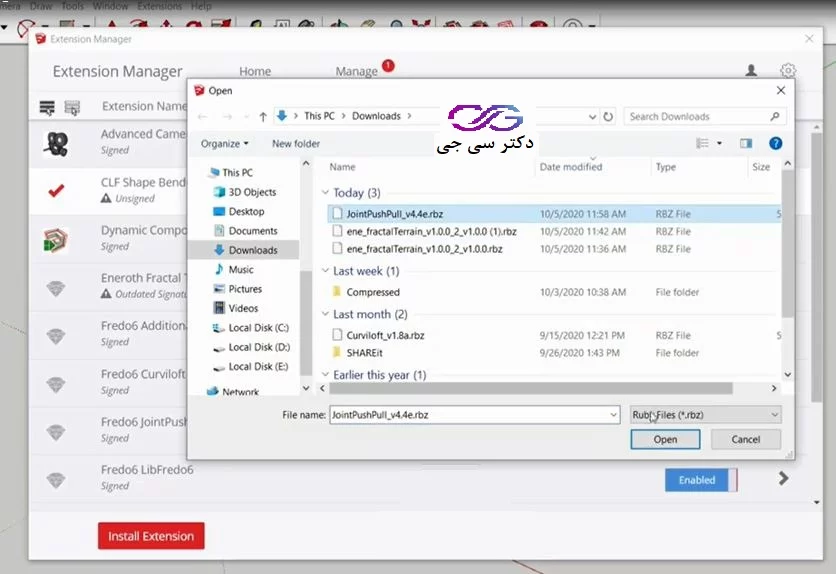Select JointPushPull_v4.4e.rbz file
Image resolution: width=836 pixels, height=574 pixels.
tap(554, 214)
